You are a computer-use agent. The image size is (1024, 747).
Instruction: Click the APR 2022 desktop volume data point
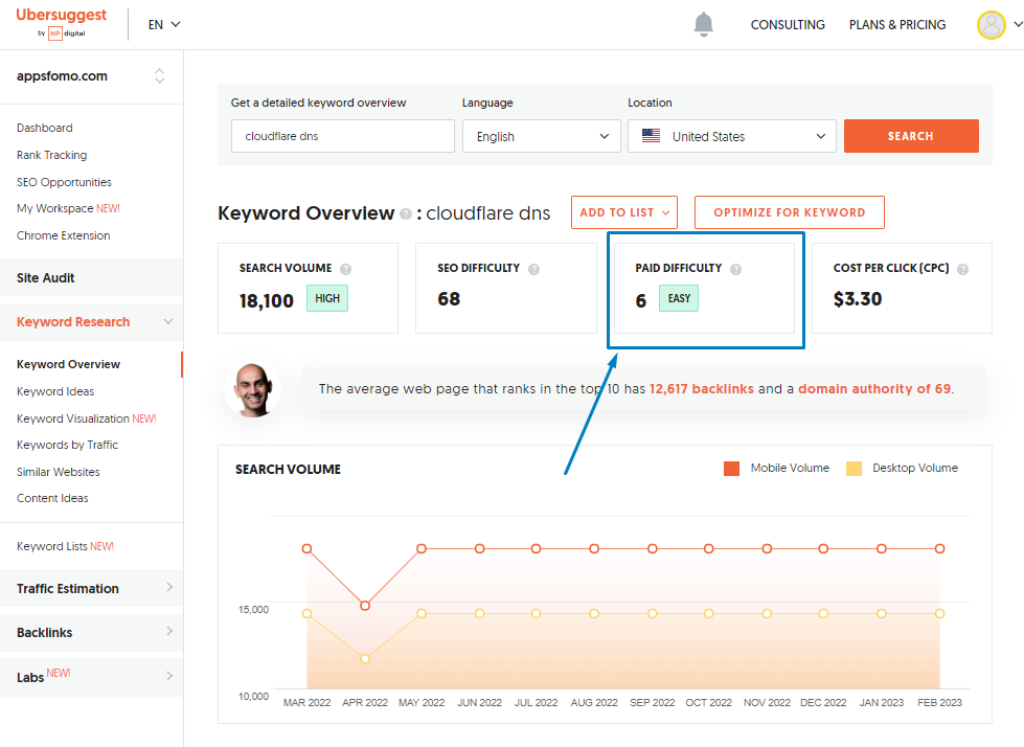(365, 659)
